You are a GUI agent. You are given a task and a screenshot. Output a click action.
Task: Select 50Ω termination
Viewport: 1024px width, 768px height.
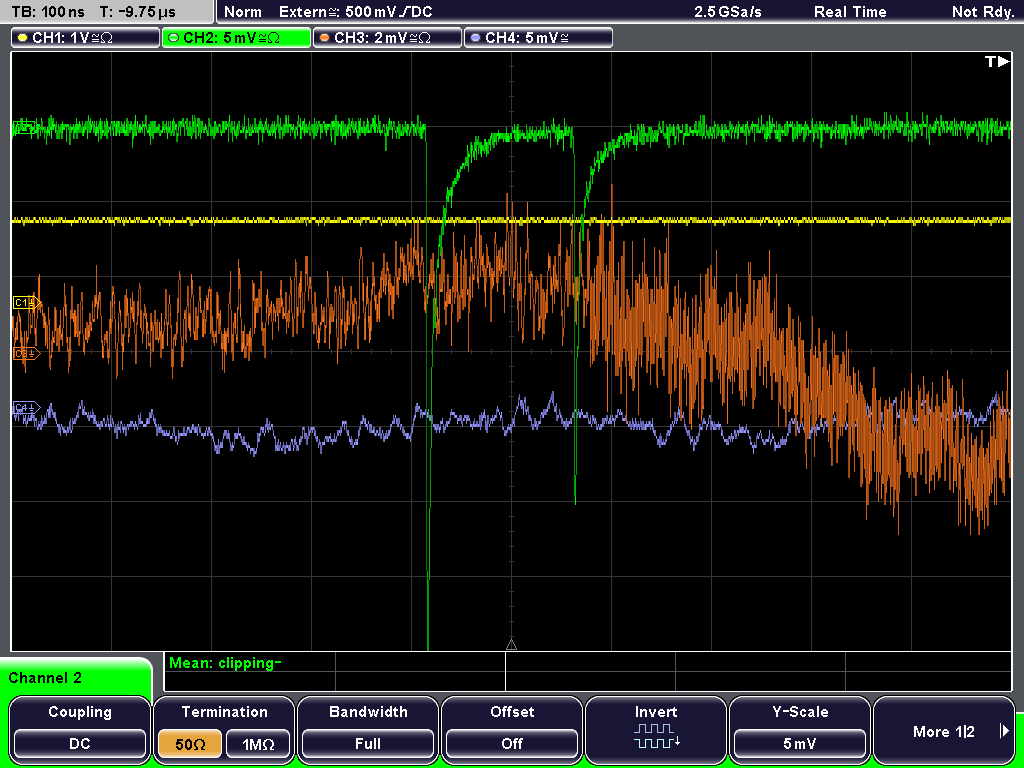point(190,744)
